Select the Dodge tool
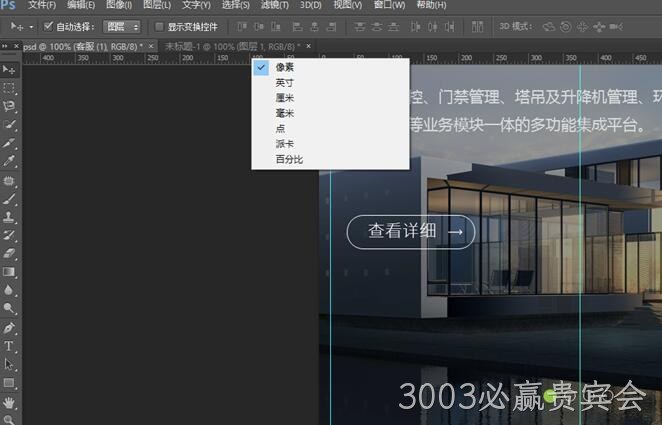 click(9, 308)
